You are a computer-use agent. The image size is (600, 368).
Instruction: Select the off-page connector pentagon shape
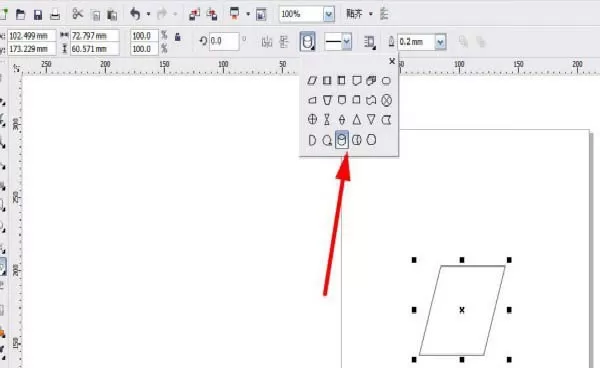coord(357,80)
